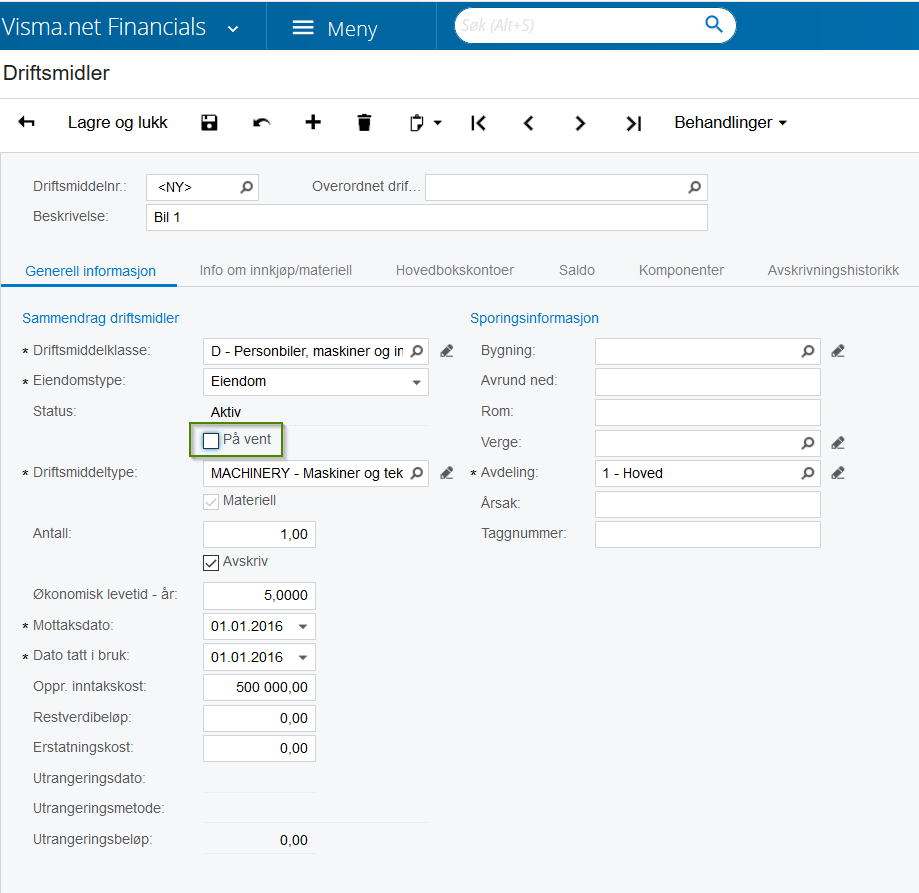Uncheck the Avskriv checkbox
The height and width of the screenshot is (893, 919).
211,563
